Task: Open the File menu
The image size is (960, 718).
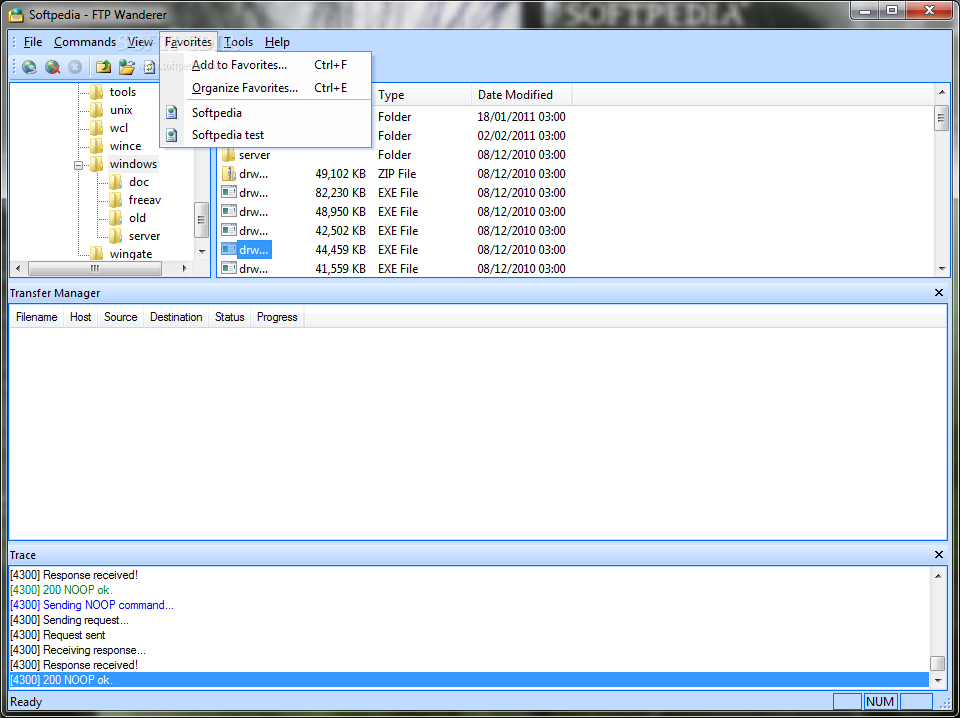Action: click(33, 42)
